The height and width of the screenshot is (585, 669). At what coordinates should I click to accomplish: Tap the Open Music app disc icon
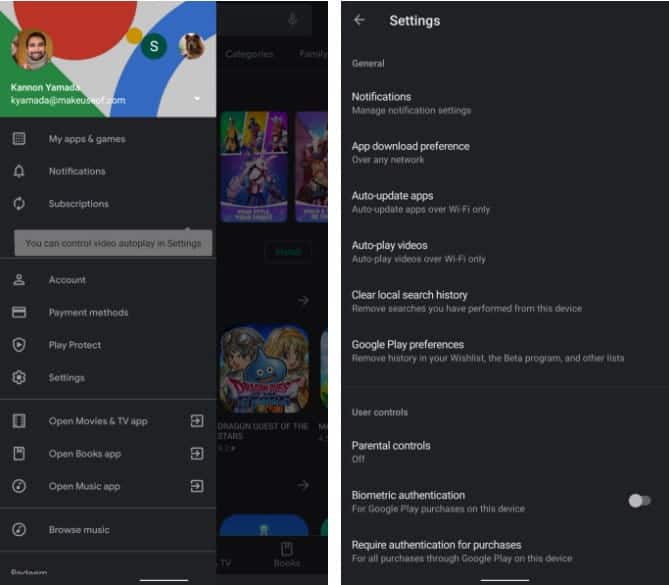tap(19, 486)
